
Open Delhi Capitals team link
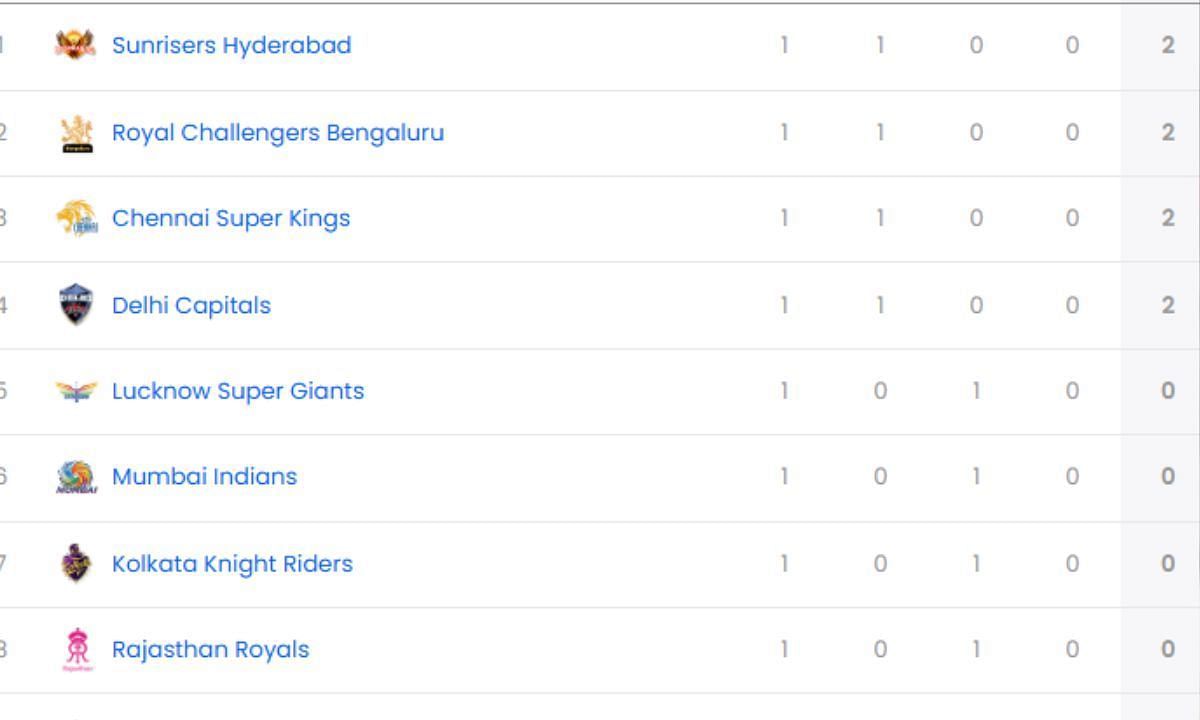pyautogui.click(x=191, y=305)
